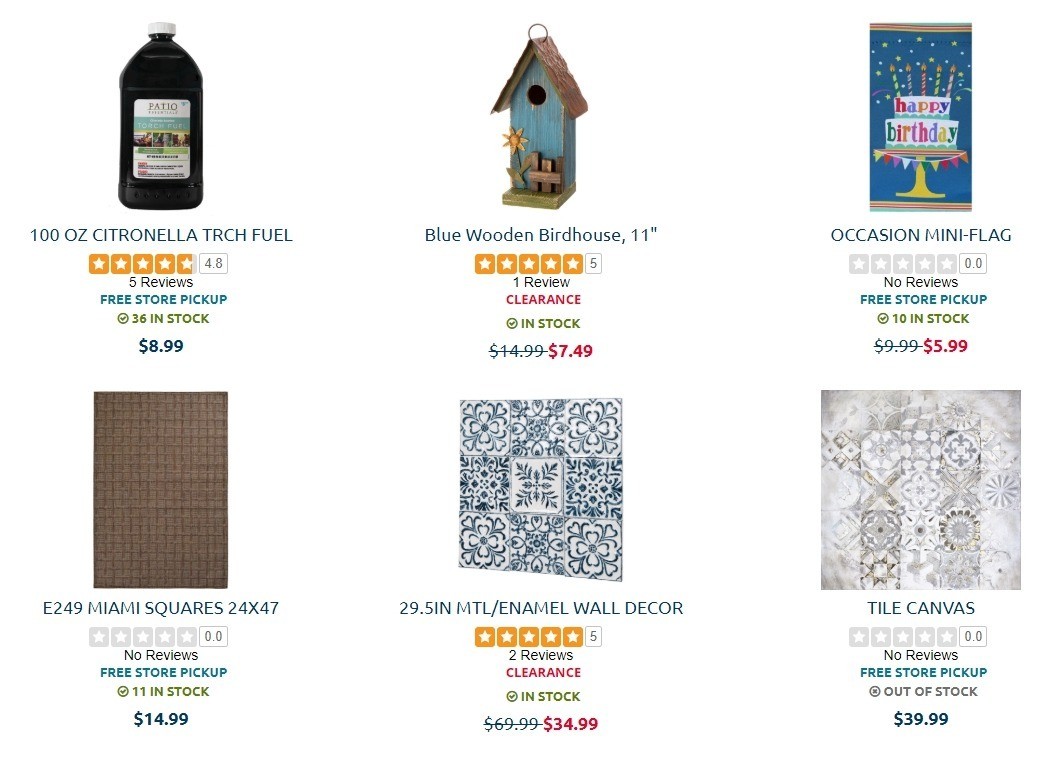The image size is (1059, 779).
Task: View the blue enamel wall decor image
Action: [540, 489]
